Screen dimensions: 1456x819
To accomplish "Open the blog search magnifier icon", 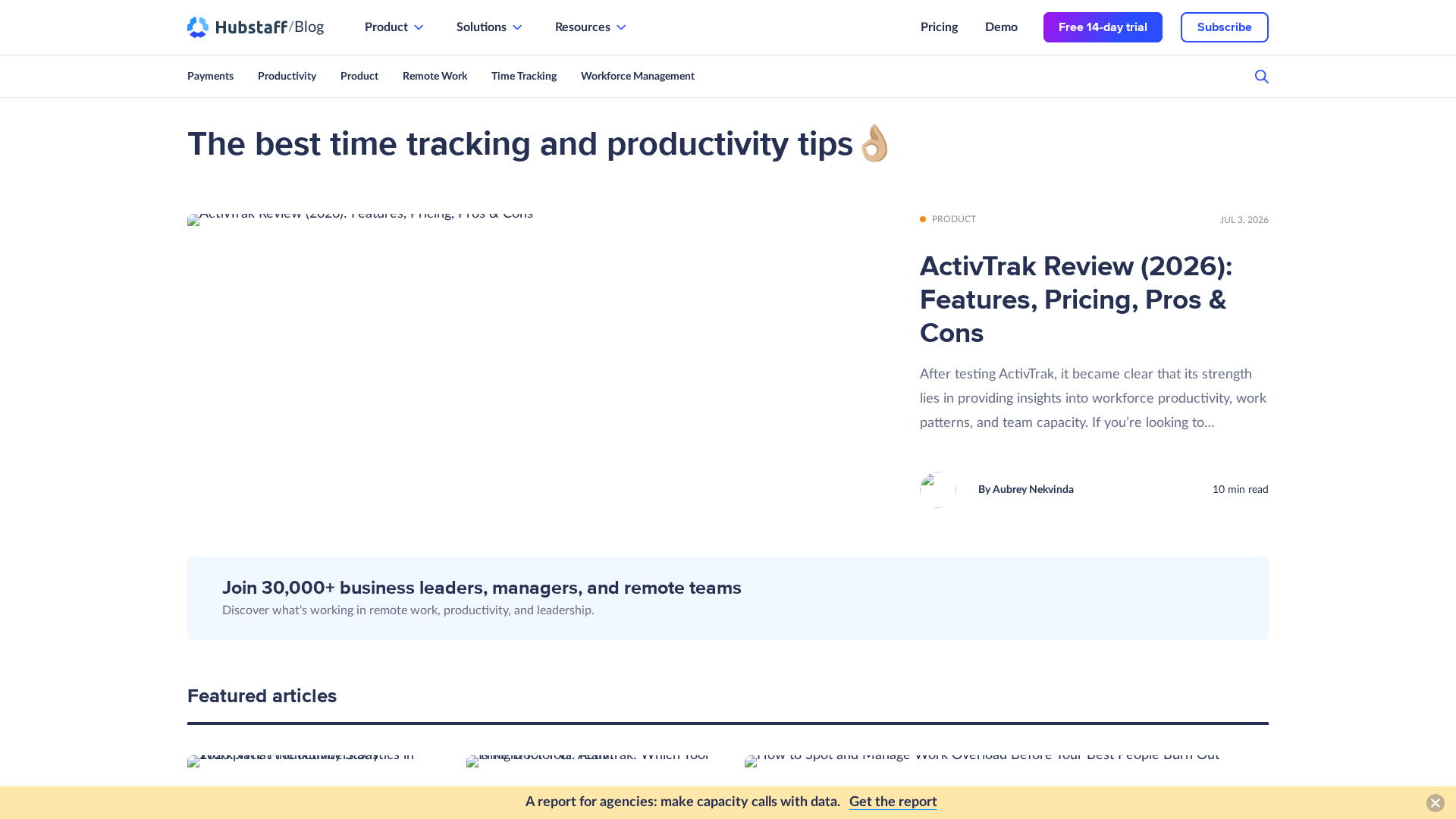I will (1261, 77).
